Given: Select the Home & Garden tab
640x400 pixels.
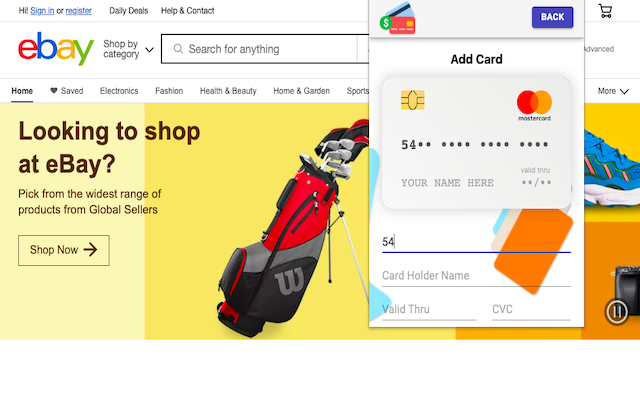Looking at the screenshot, I should coord(302,91).
